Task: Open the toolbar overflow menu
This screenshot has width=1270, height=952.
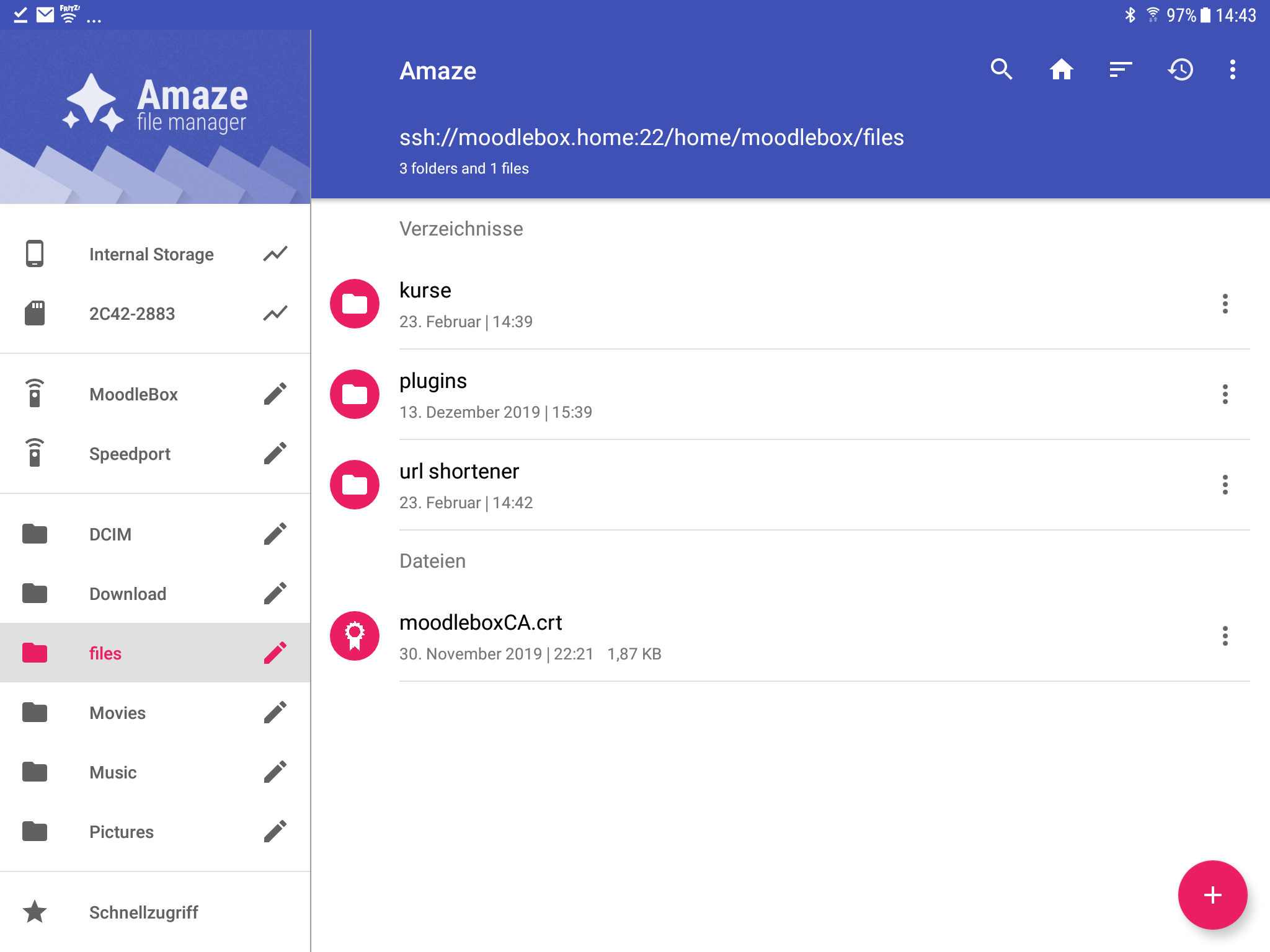Action: pyautogui.click(x=1233, y=69)
